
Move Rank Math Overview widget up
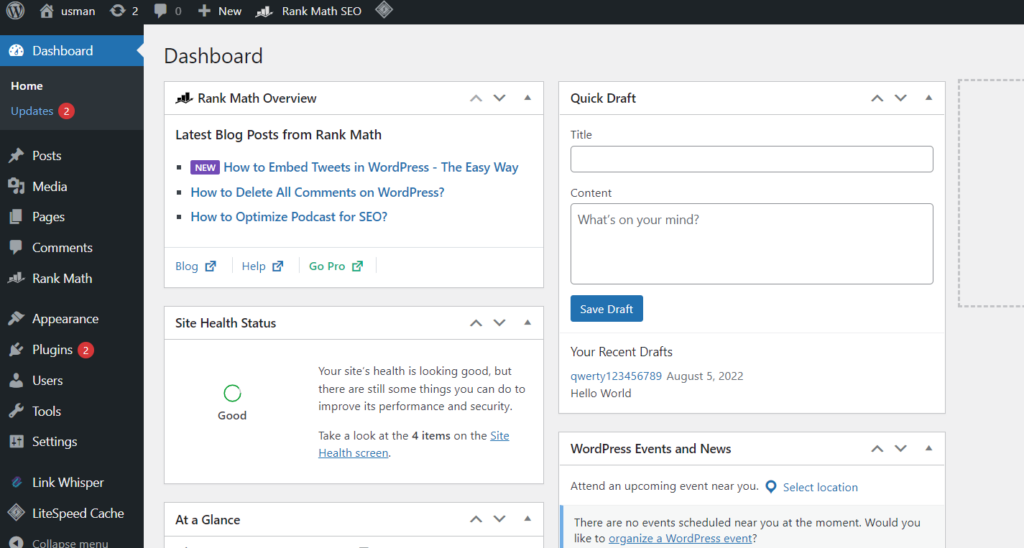click(476, 99)
